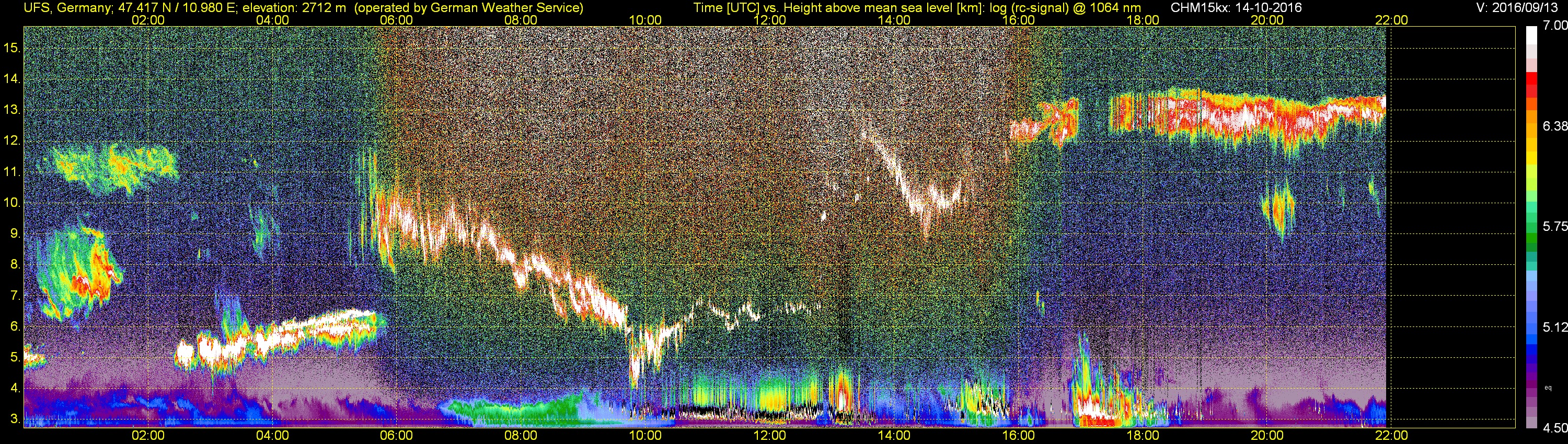Click the 7.00 value on color scale
This screenshot has height=444, width=1568.
coord(1554,26)
